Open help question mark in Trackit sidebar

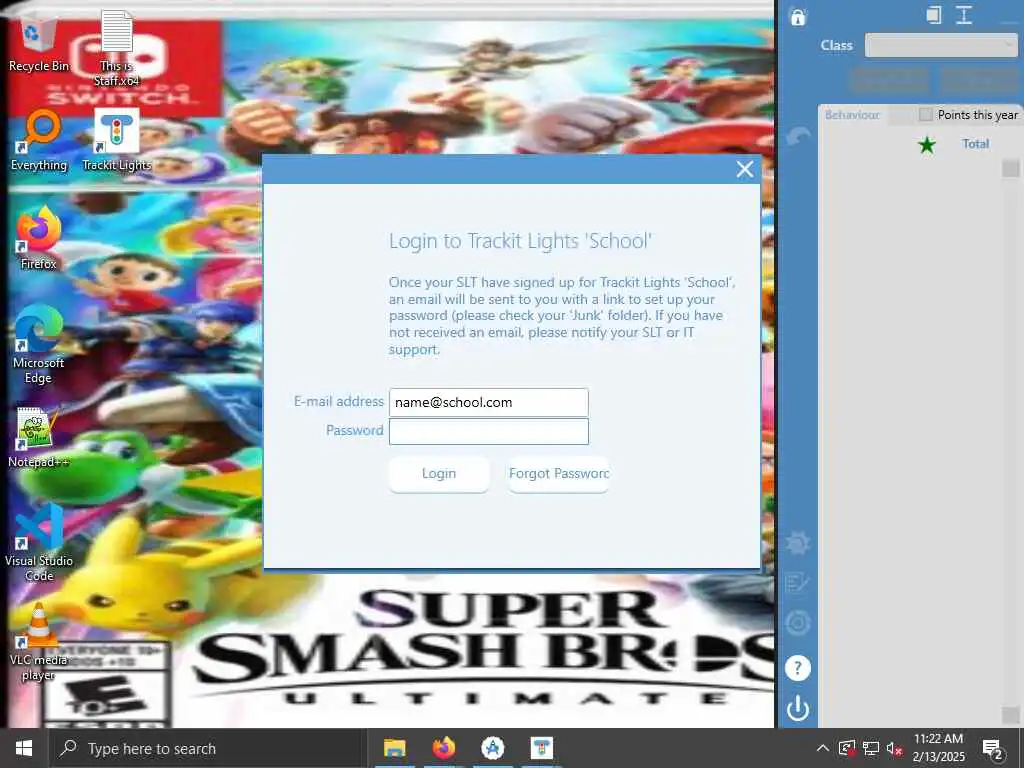click(797, 668)
